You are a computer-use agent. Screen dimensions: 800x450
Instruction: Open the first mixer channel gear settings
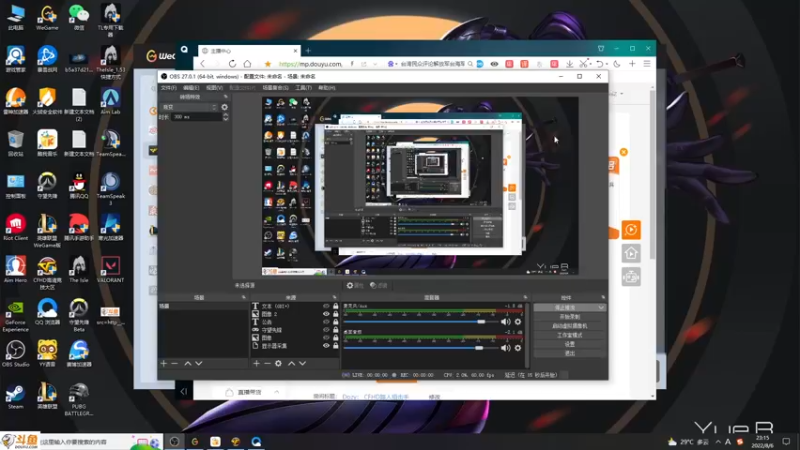[518, 322]
